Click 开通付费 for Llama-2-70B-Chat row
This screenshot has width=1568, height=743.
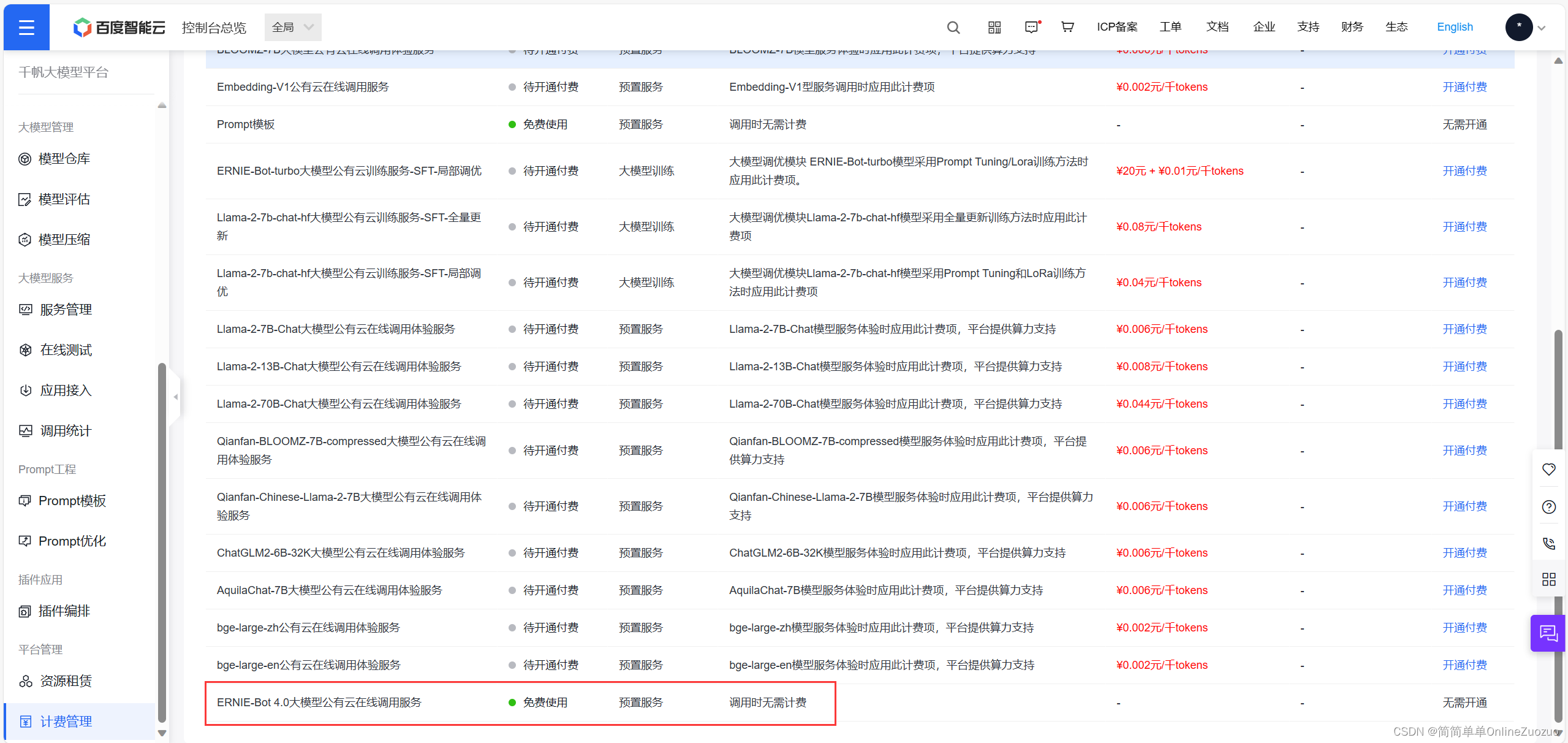click(x=1464, y=404)
